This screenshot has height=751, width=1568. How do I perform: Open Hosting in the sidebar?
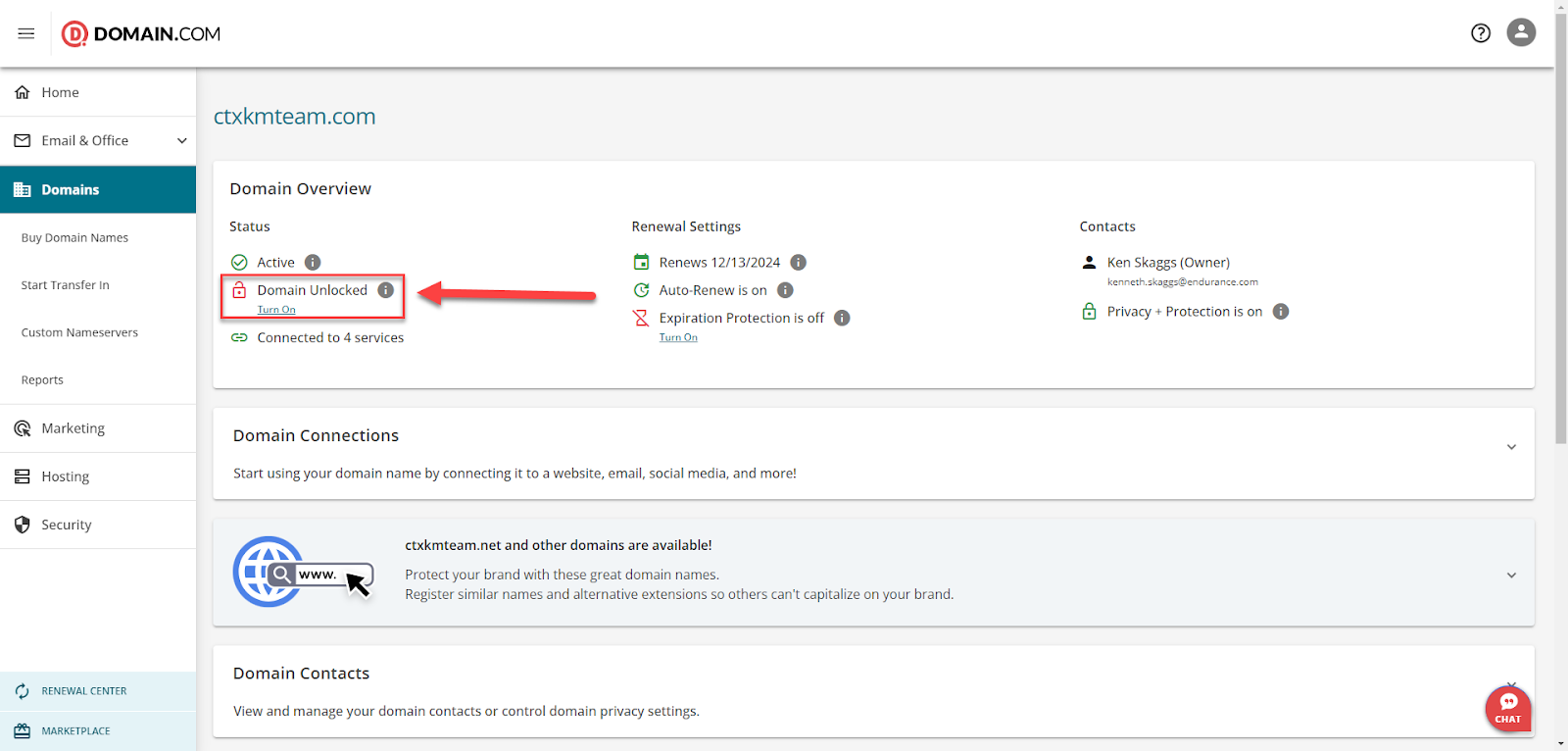98,476
